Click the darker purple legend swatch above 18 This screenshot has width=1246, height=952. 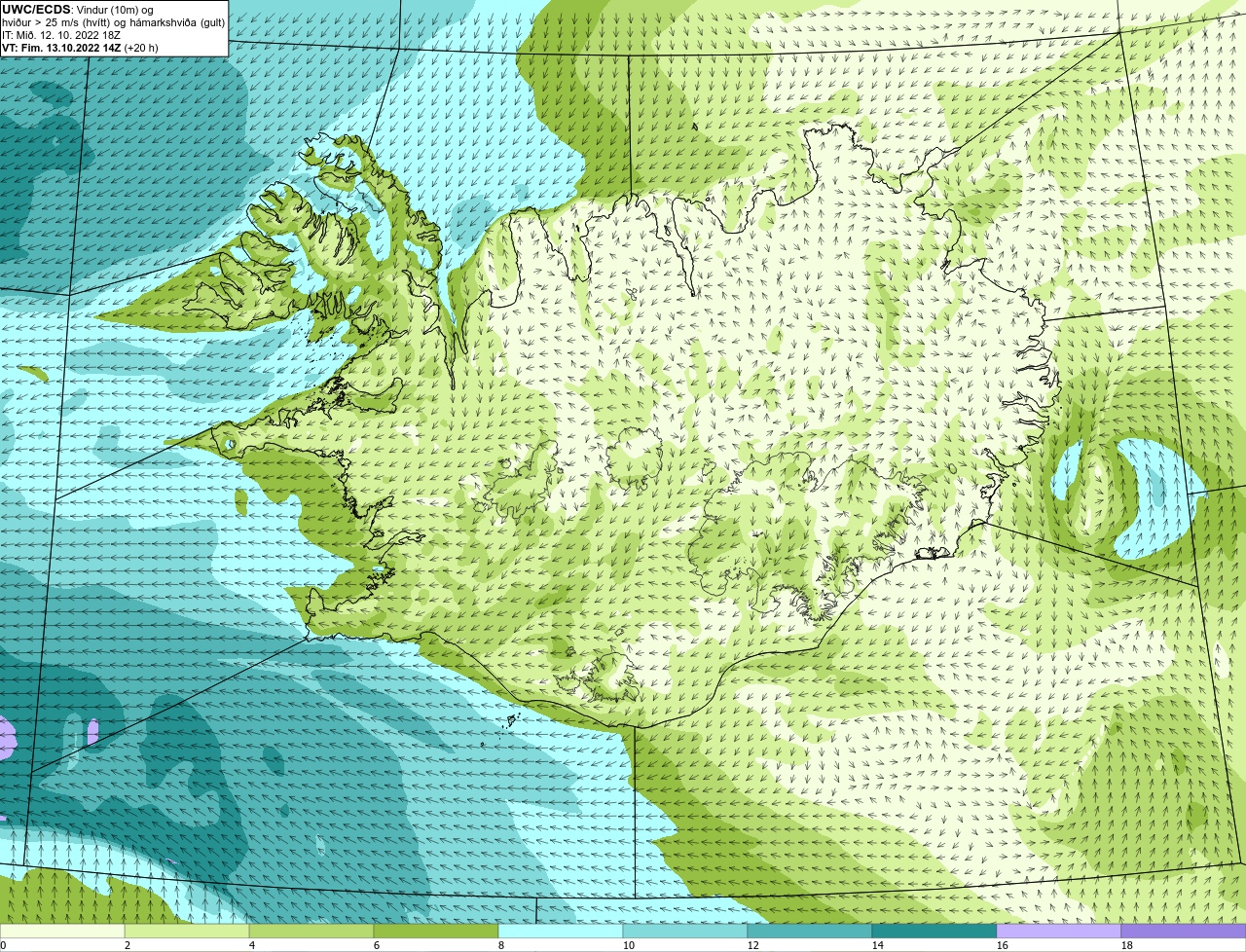click(1184, 932)
